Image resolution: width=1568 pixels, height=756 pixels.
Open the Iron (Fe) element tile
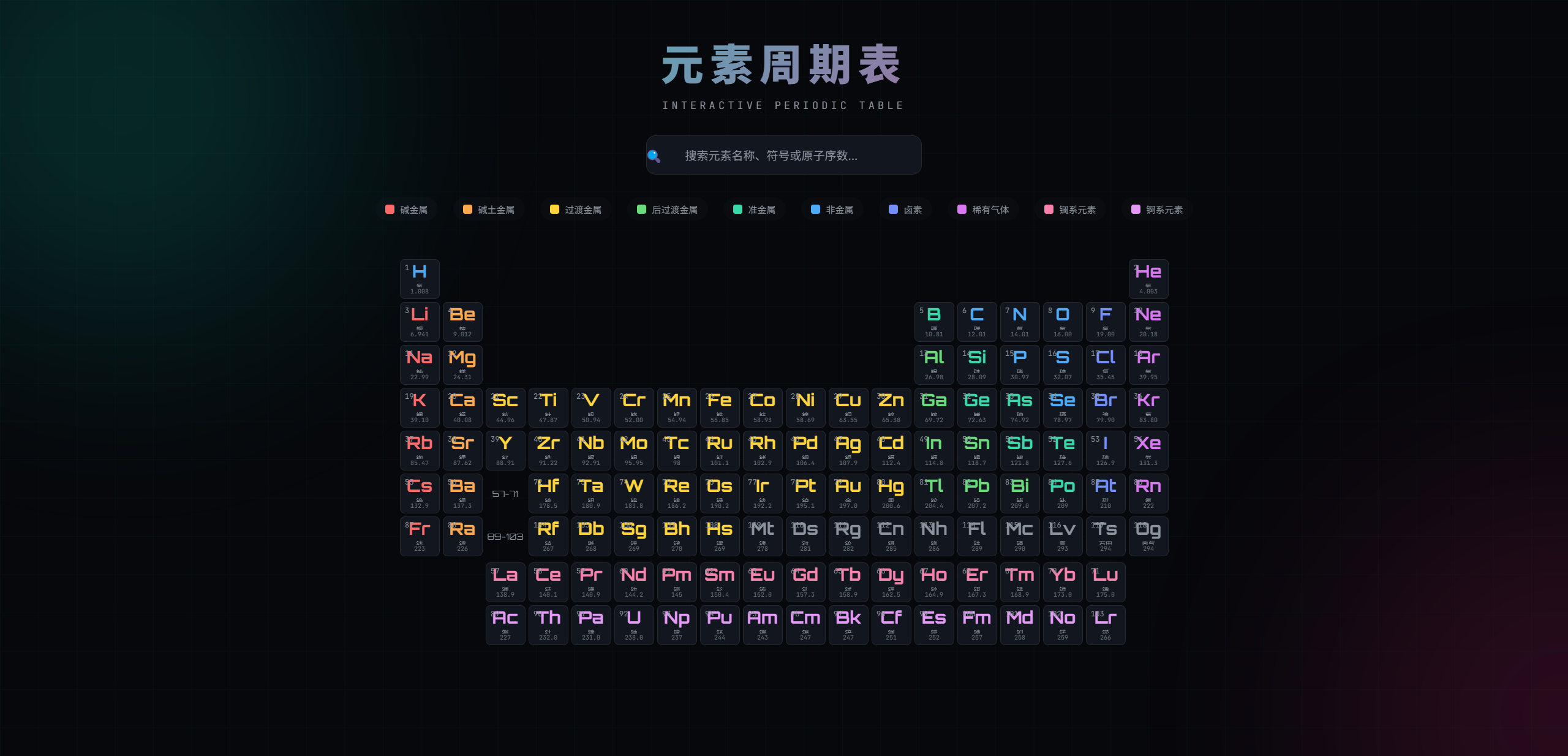720,407
